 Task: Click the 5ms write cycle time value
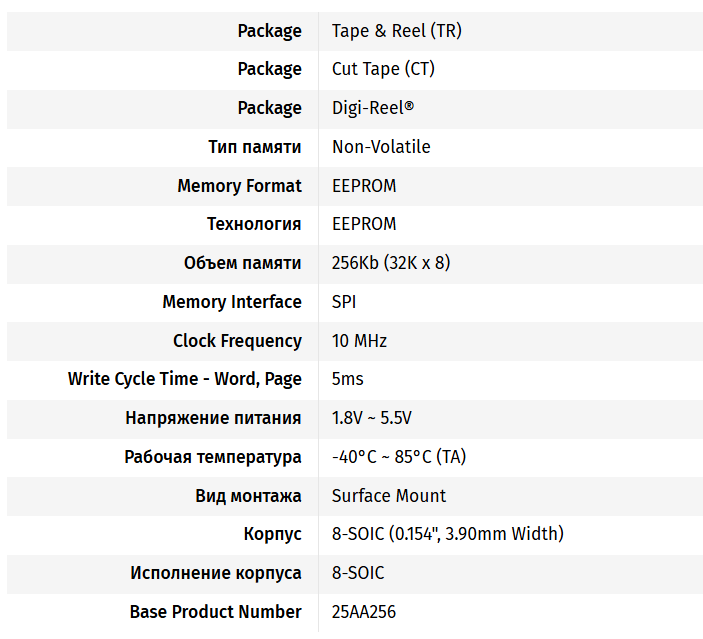point(348,379)
